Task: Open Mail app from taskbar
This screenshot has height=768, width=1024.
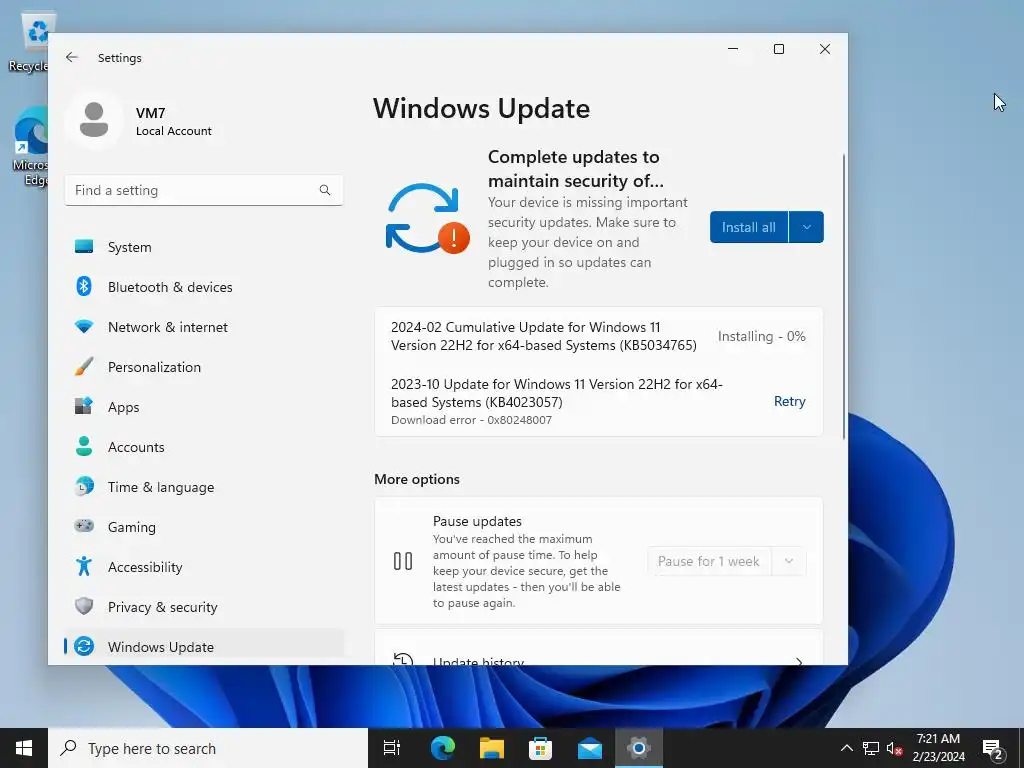Action: tap(590, 748)
